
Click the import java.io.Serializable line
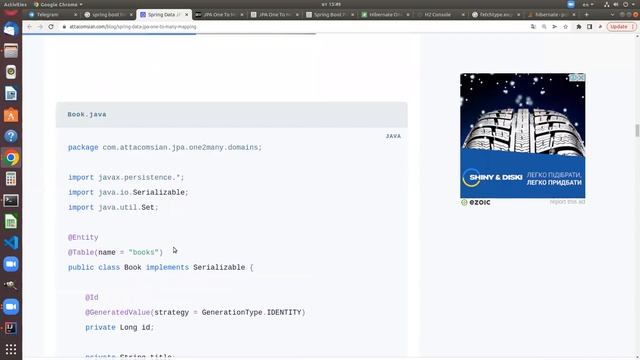(128, 192)
